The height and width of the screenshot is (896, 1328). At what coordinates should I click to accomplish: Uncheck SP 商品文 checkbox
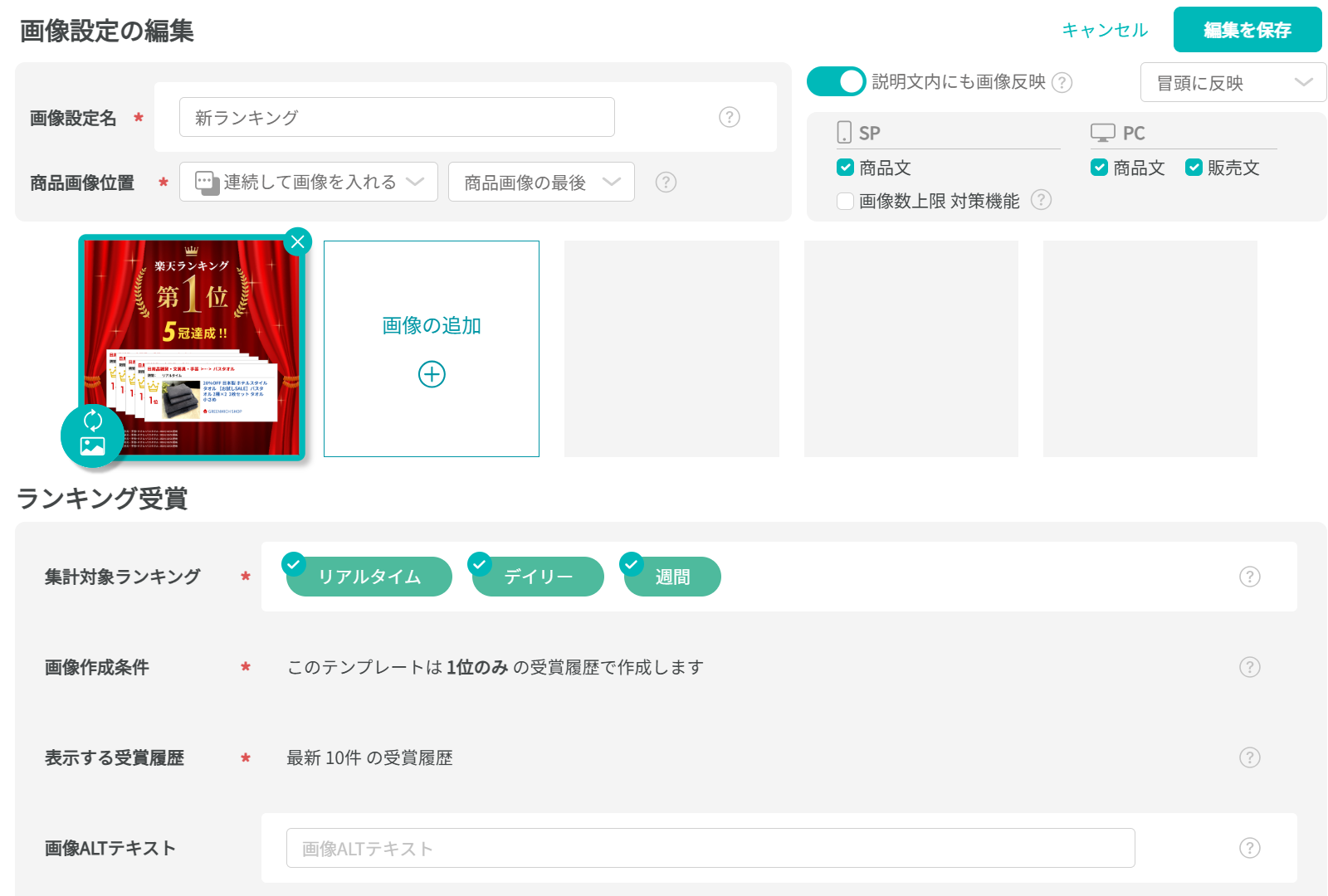(845, 168)
